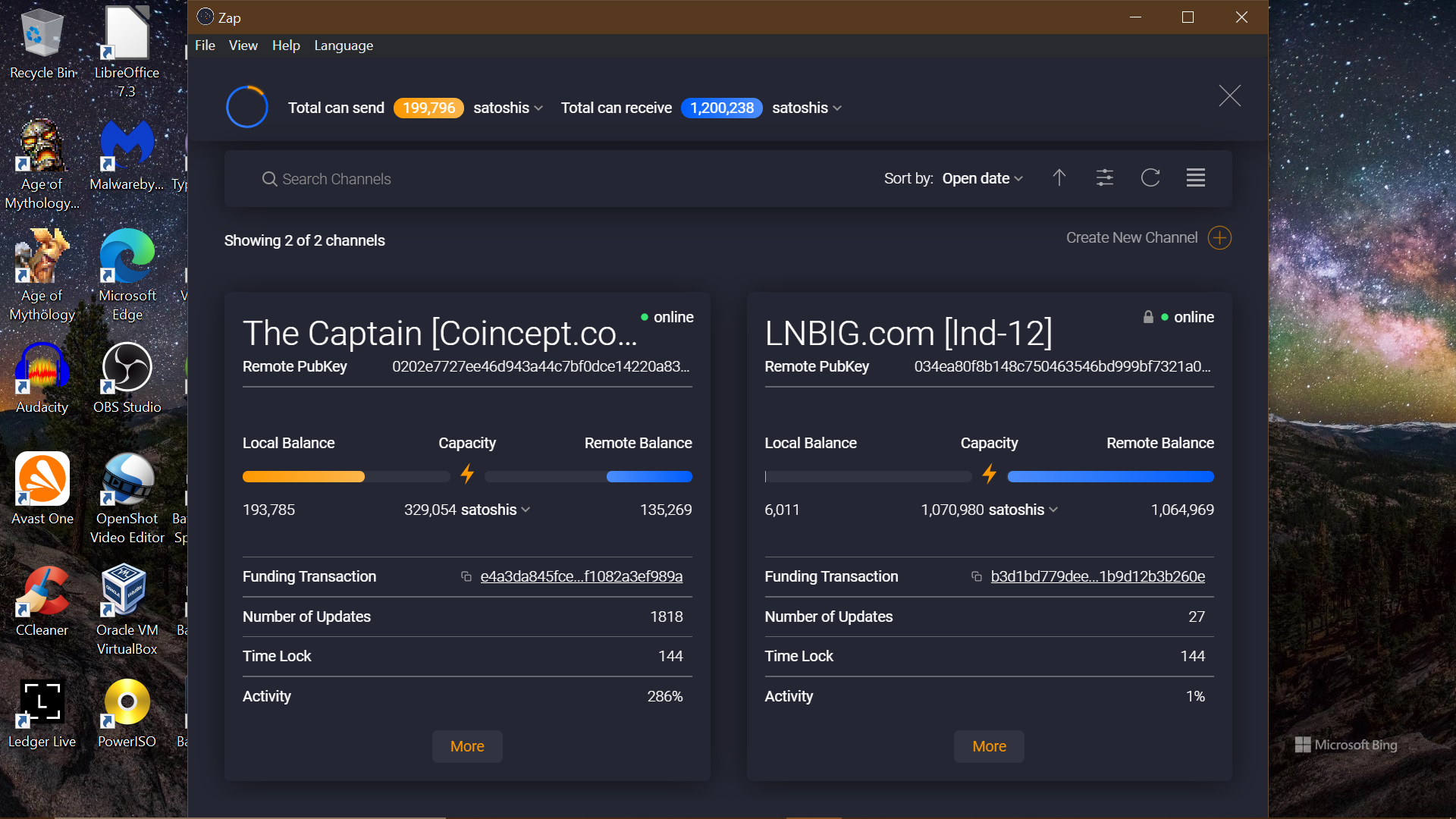Click The Captain local balance value 193,785
Image resolution: width=1456 pixels, height=819 pixels.
click(x=268, y=510)
